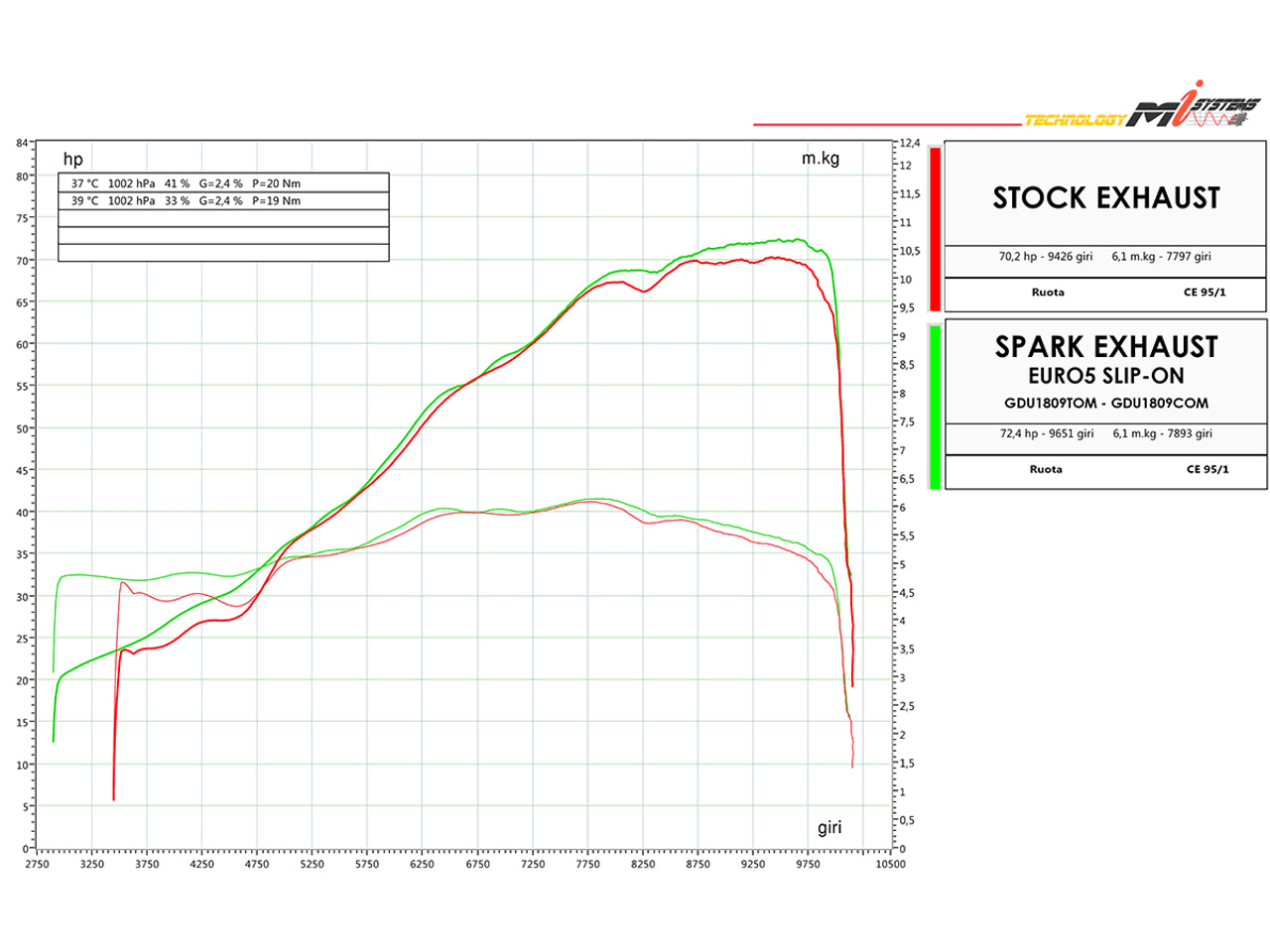Image resolution: width=1270 pixels, height=952 pixels.
Task: Click the 7750 tick on the x-axis
Action: (587, 865)
